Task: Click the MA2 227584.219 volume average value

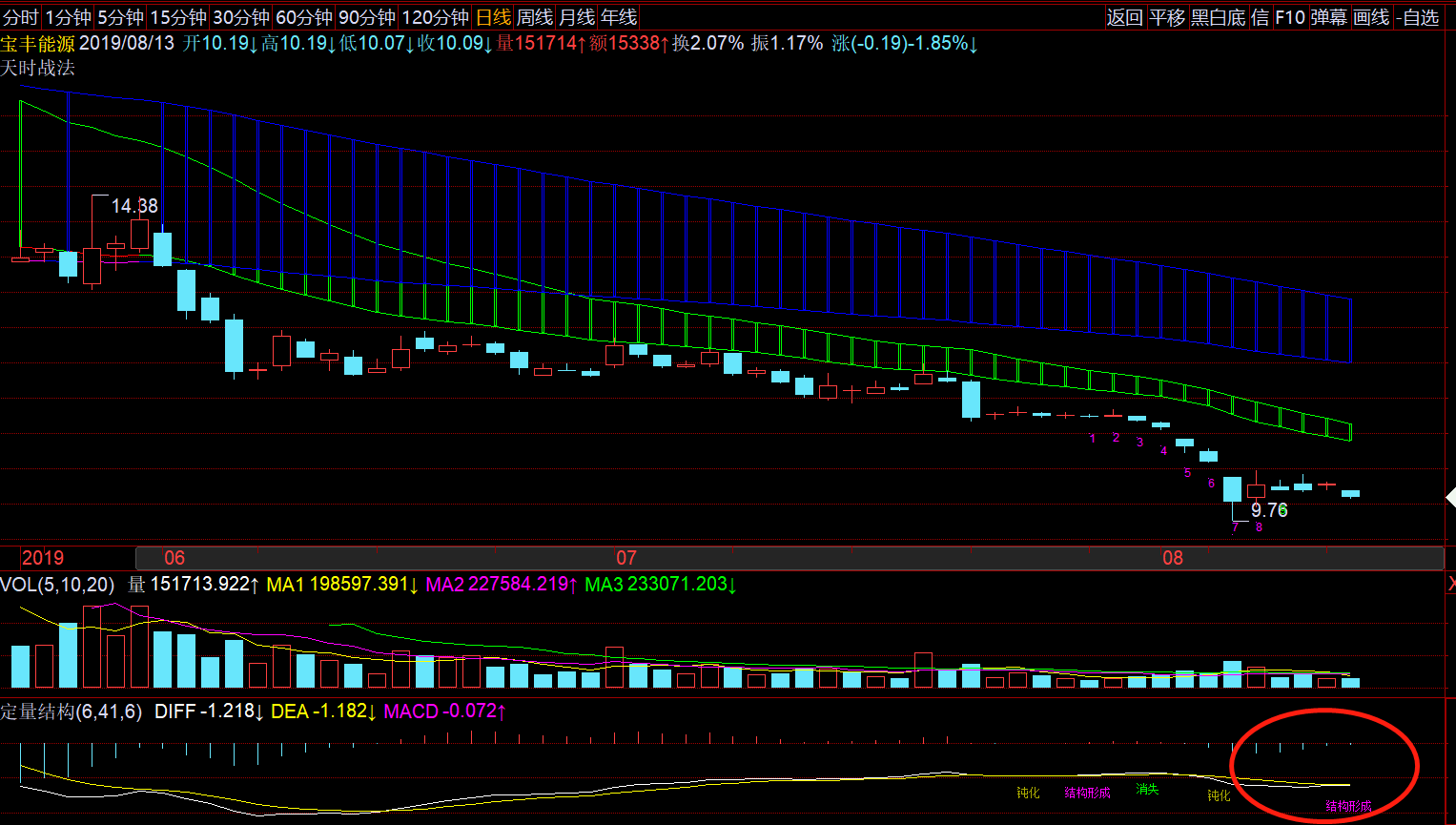Action: tap(502, 584)
